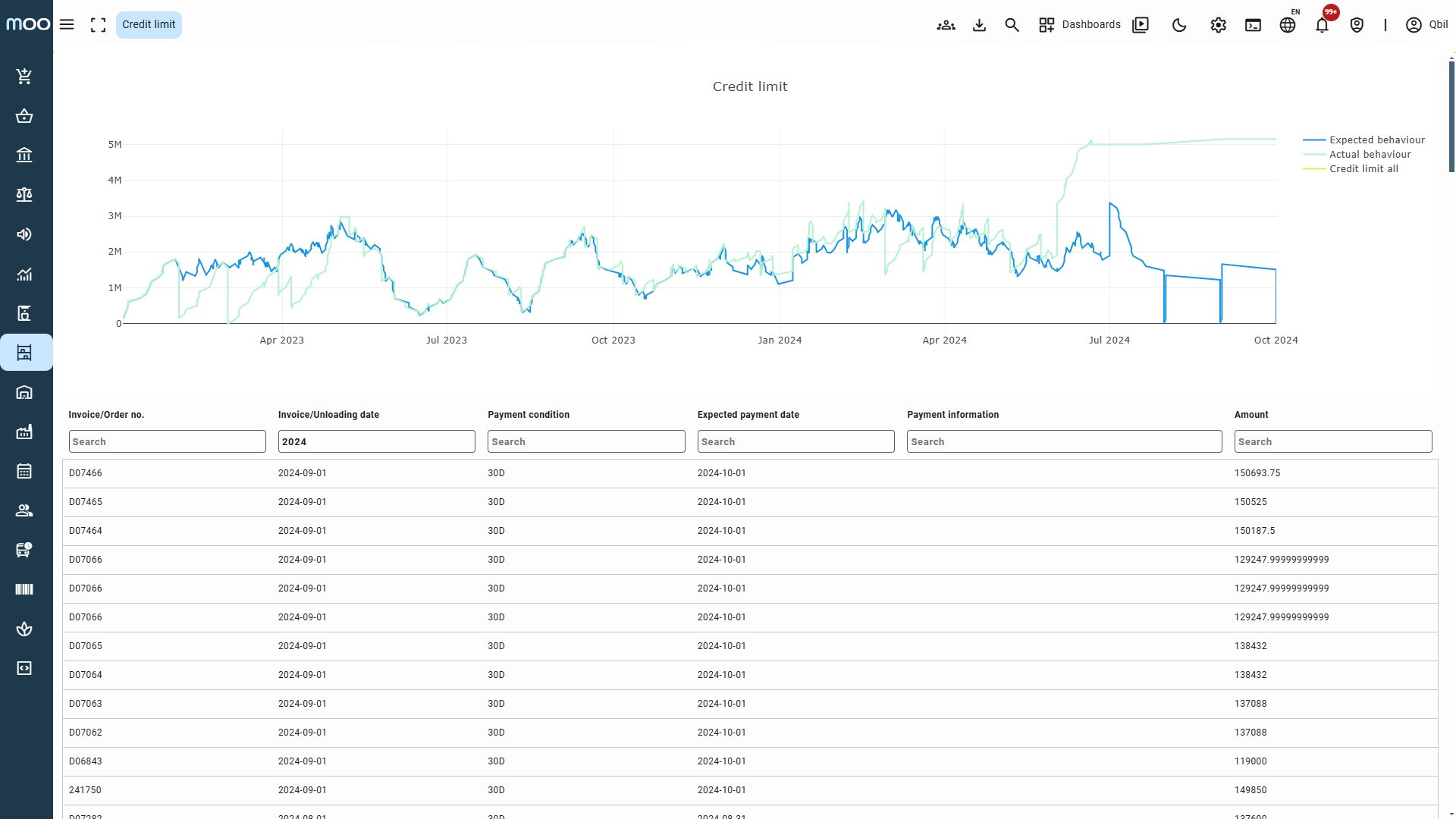This screenshot has width=1456, height=819.
Task: Open Qbil user account menu
Action: point(1426,25)
